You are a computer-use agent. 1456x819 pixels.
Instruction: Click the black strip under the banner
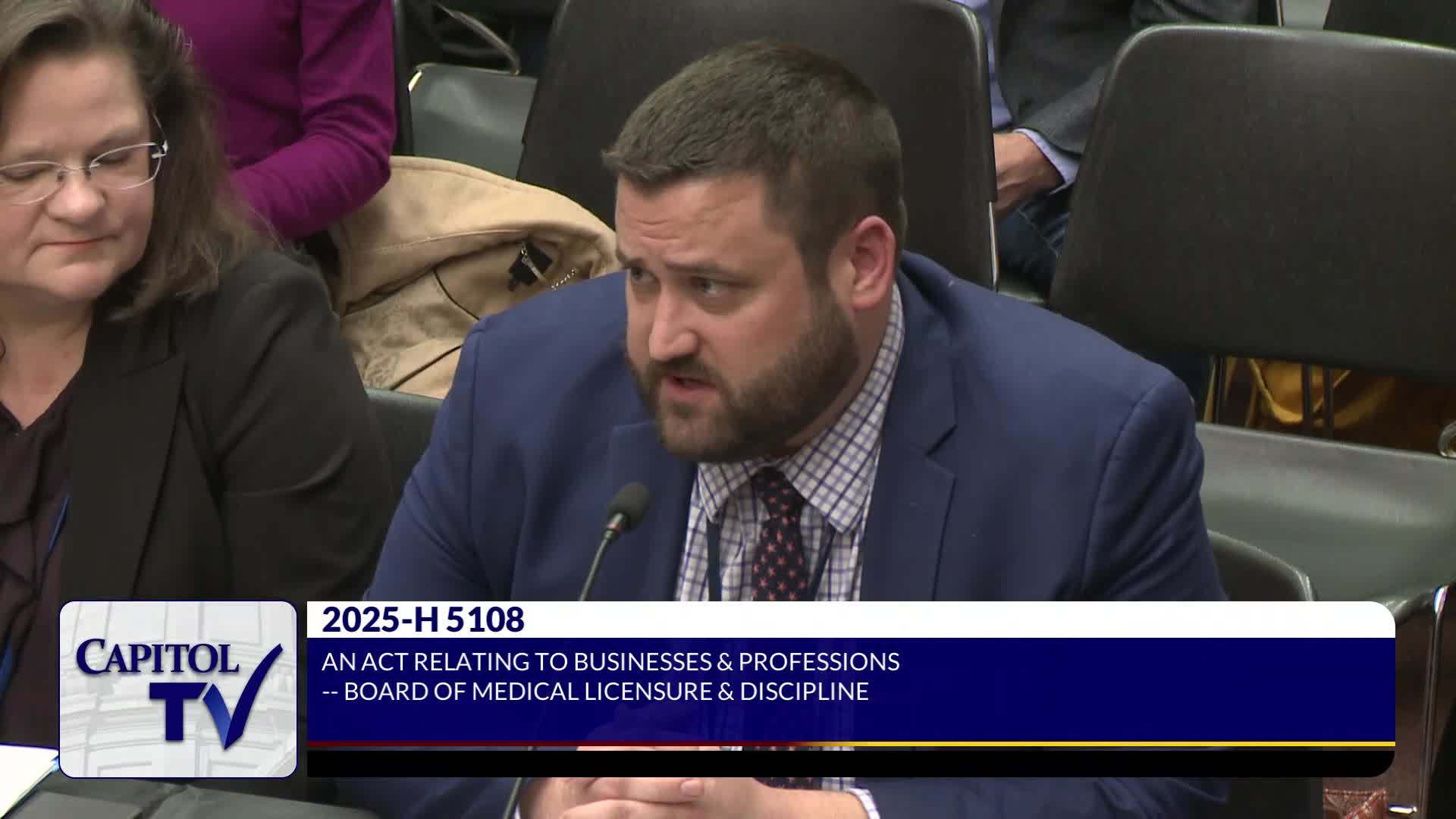(x=849, y=762)
